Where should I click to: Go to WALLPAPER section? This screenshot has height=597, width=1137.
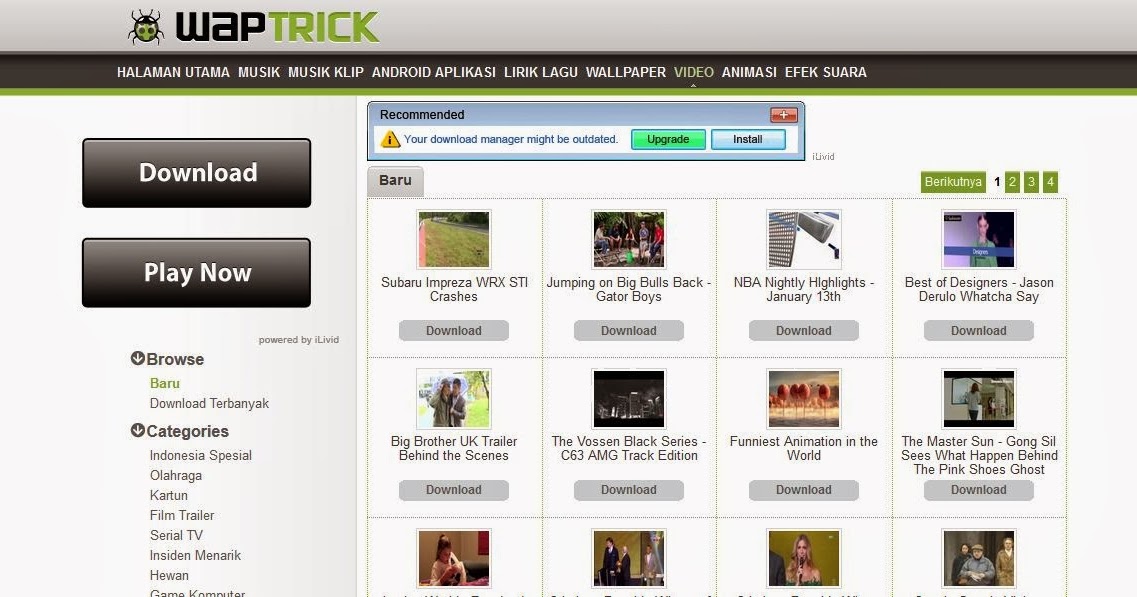point(626,73)
